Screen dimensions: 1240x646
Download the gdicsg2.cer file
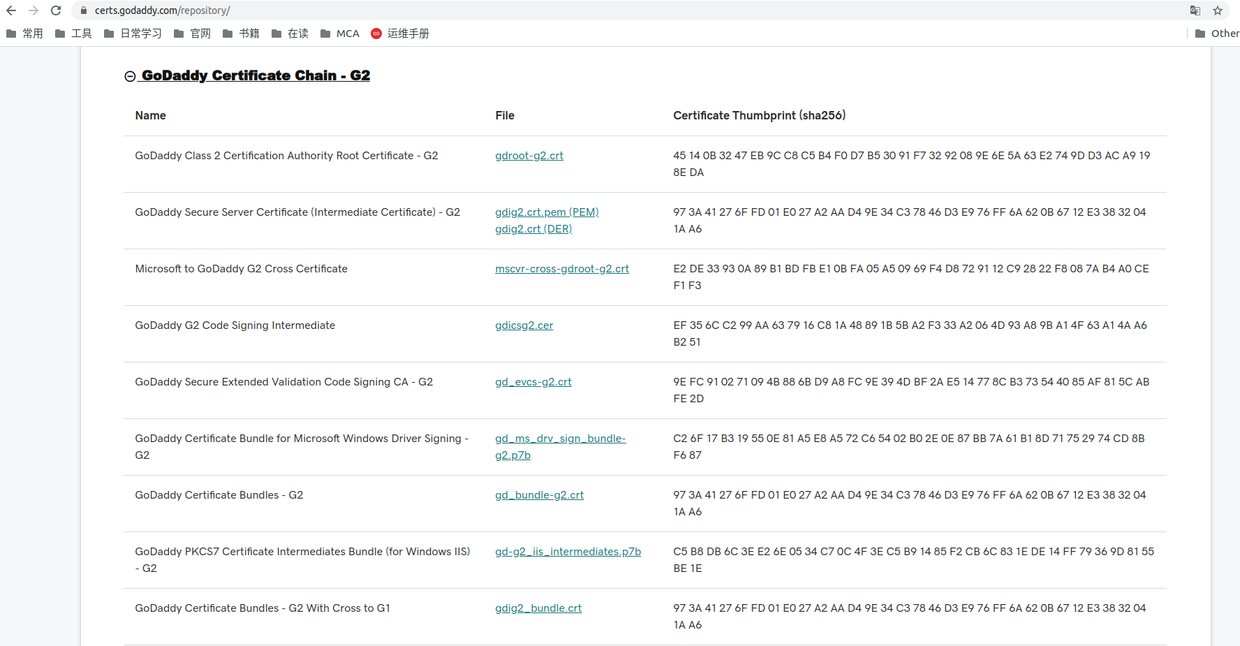(524, 325)
